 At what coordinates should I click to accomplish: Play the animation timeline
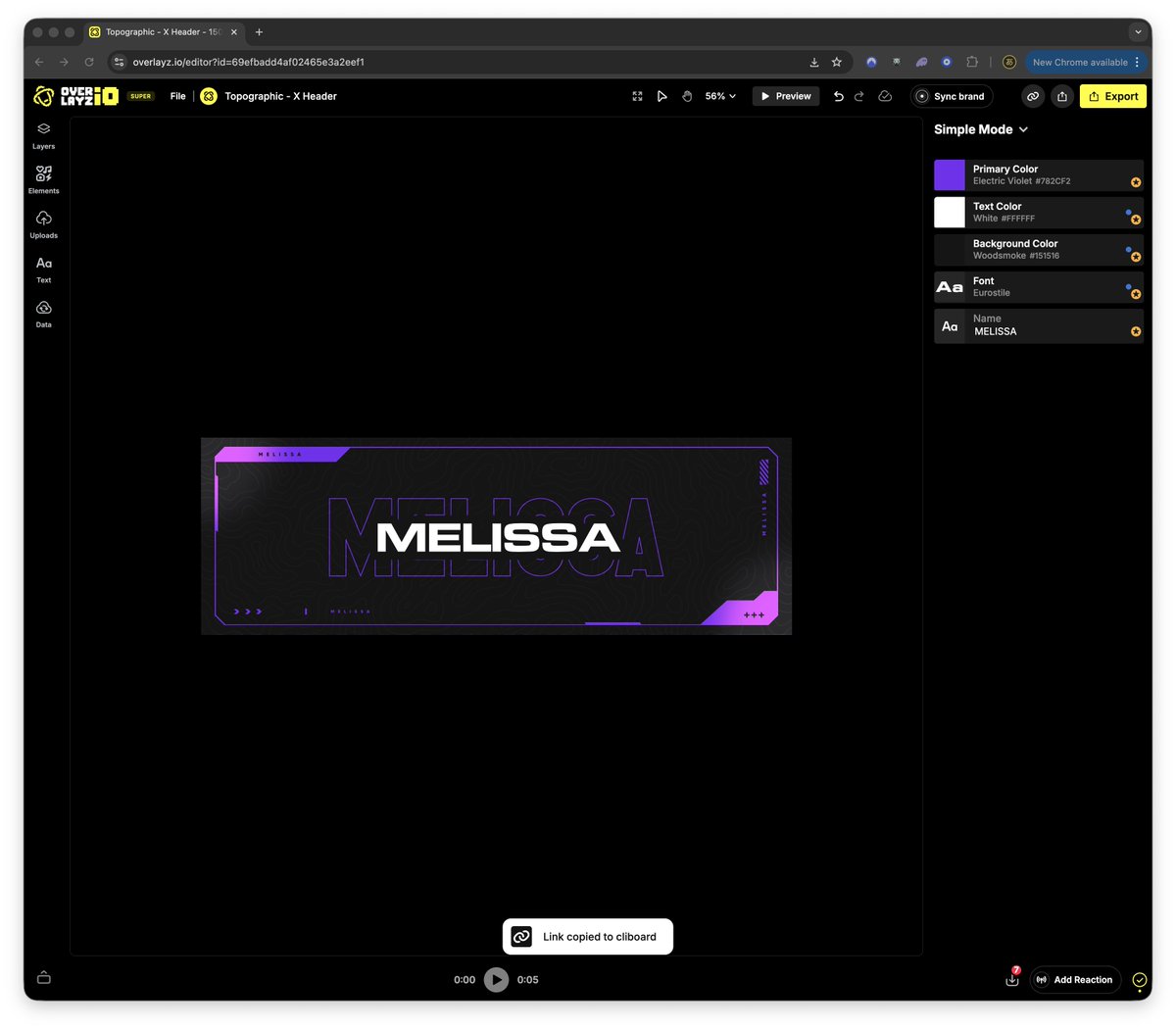tap(497, 979)
